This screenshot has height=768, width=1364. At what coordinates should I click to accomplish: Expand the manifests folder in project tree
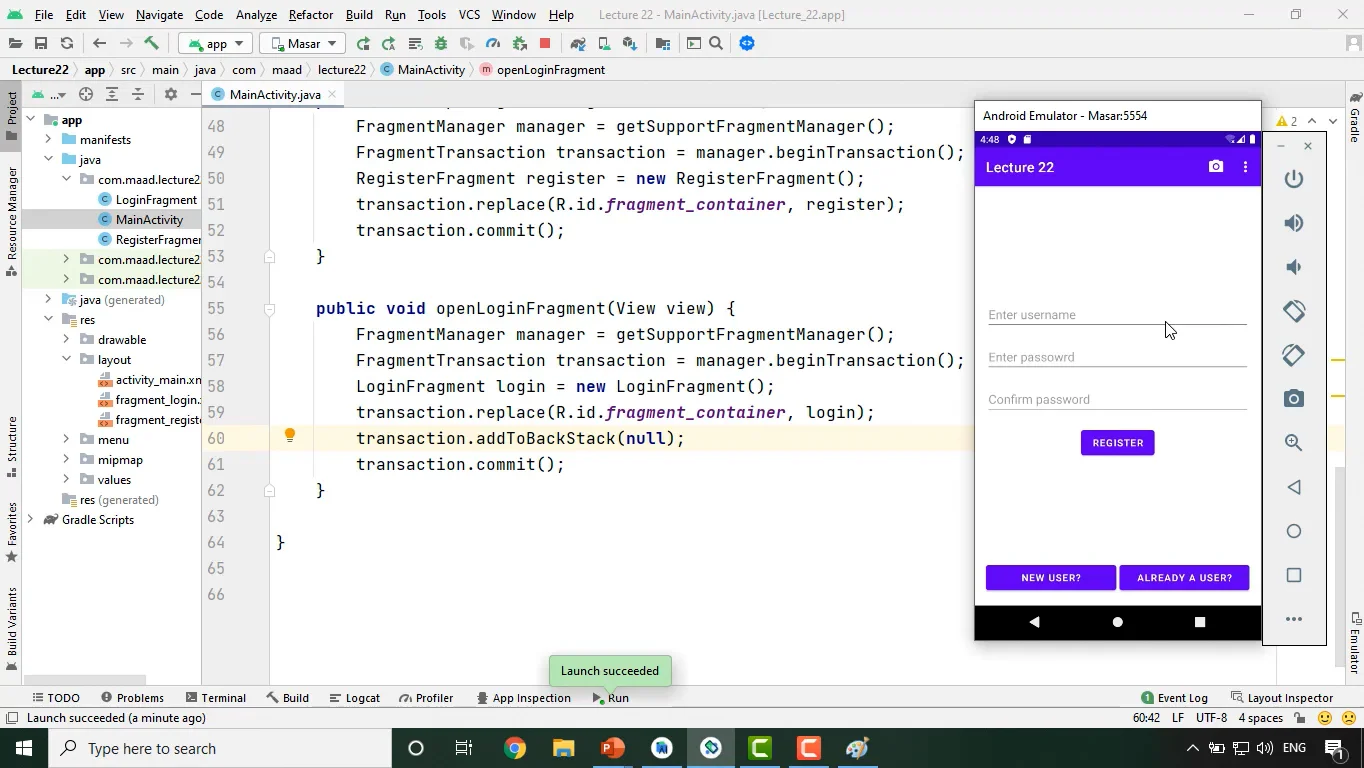48,140
